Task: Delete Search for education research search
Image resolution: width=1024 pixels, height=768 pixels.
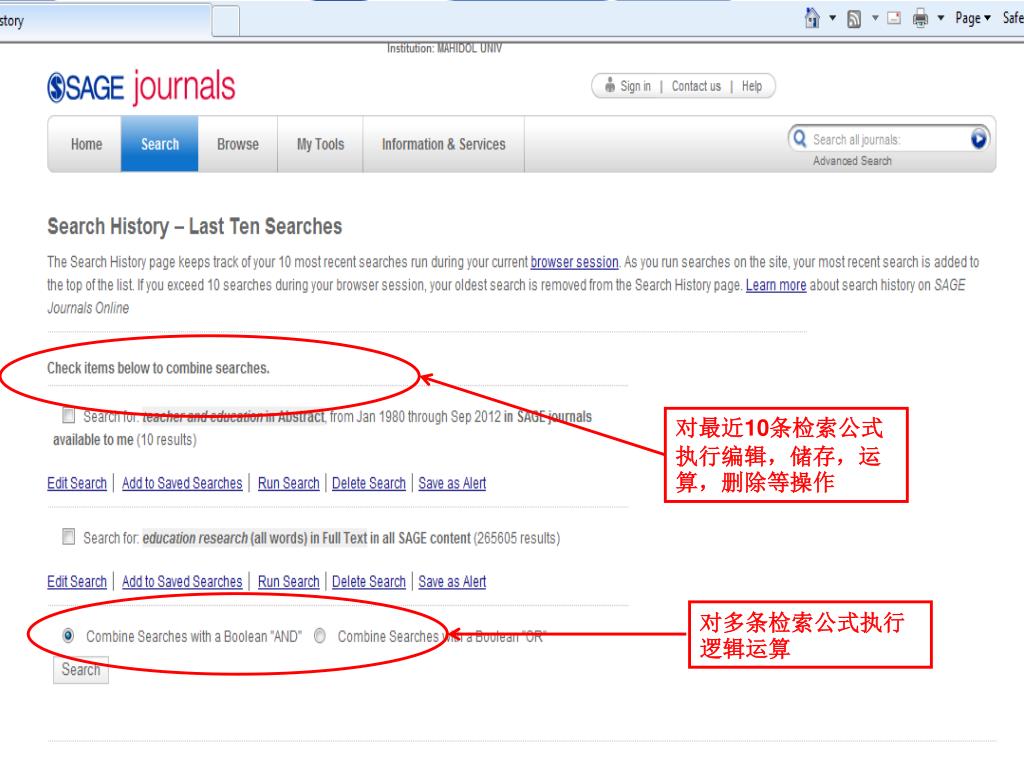Action: (x=369, y=581)
